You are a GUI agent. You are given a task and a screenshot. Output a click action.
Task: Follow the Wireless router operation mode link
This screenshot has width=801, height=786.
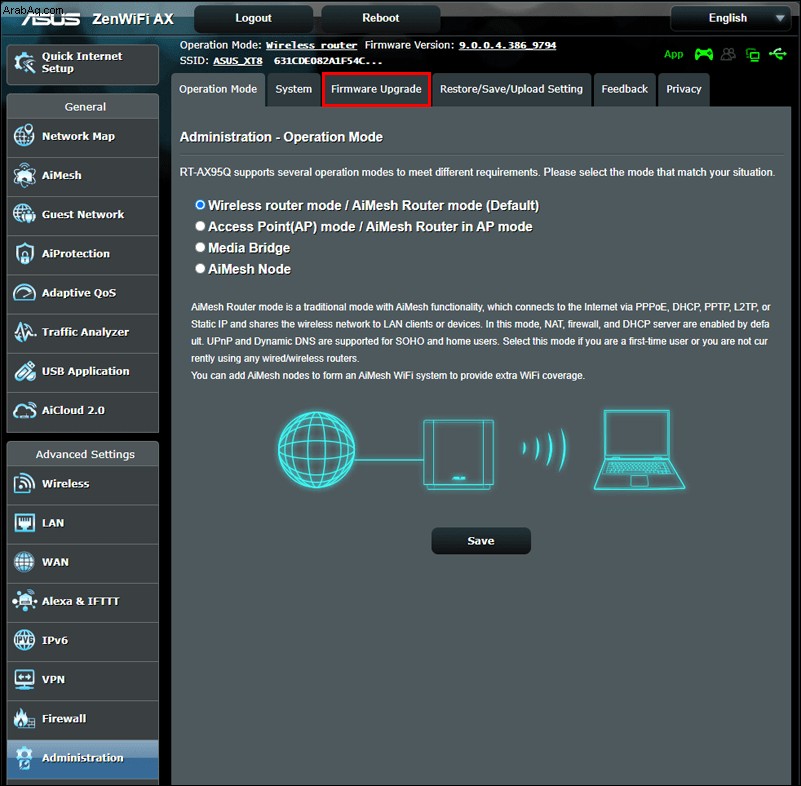click(312, 45)
